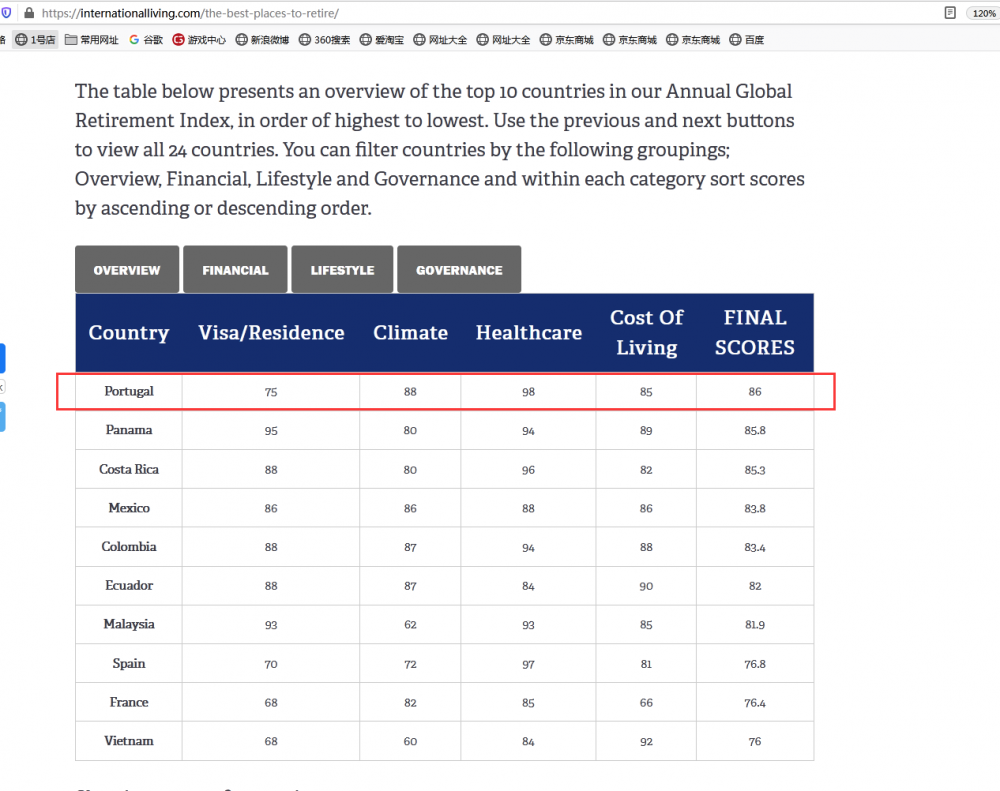The height and width of the screenshot is (791, 1000).
Task: Click the France country cell
Action: [129, 702]
